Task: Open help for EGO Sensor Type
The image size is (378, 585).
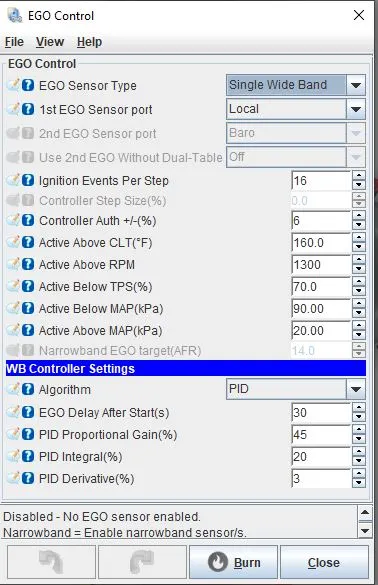Action: (28, 85)
